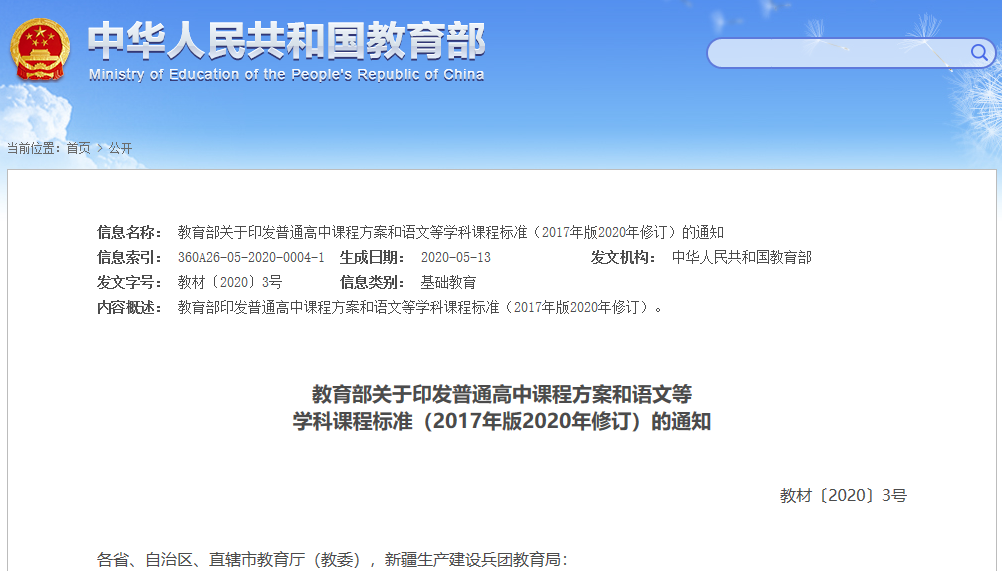
Task: Select the date 2020-05-13
Action: coord(456,257)
